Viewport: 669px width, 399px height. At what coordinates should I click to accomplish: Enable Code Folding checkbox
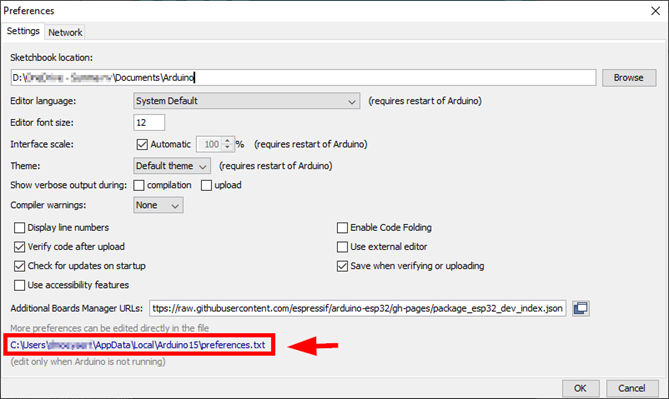[x=342, y=228]
